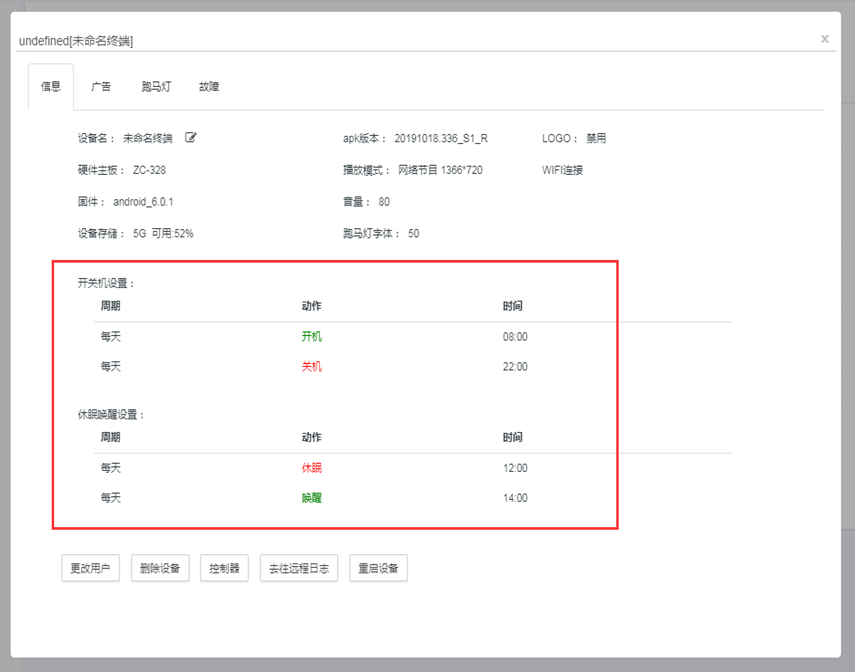The image size is (855, 672).
Task: Click the green 开机 action text
Action: click(x=312, y=337)
